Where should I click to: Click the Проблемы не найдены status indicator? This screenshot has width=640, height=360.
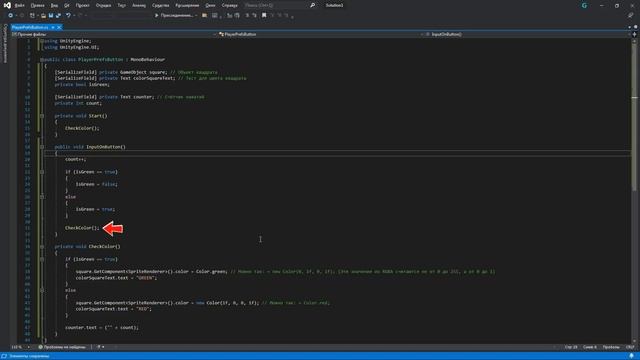(x=62, y=347)
